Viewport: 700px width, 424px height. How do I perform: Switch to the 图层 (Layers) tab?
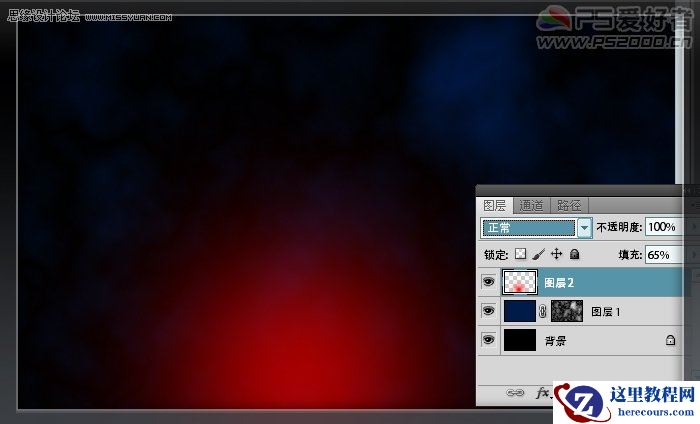tap(495, 206)
